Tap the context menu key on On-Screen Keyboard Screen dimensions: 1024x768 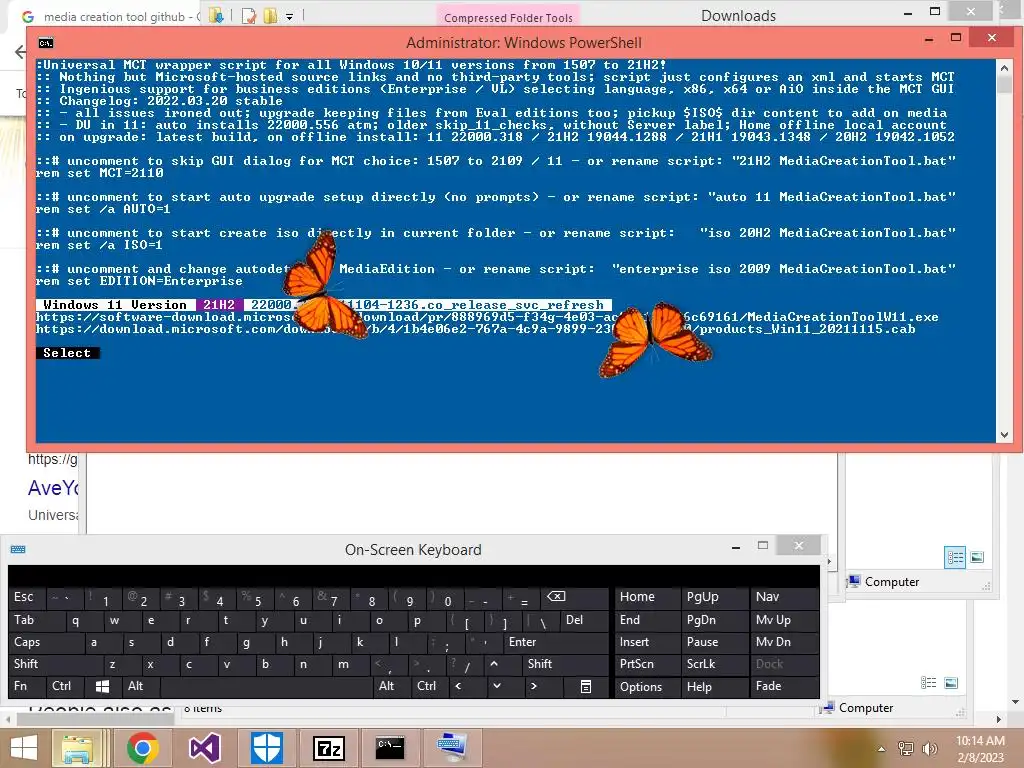click(586, 686)
